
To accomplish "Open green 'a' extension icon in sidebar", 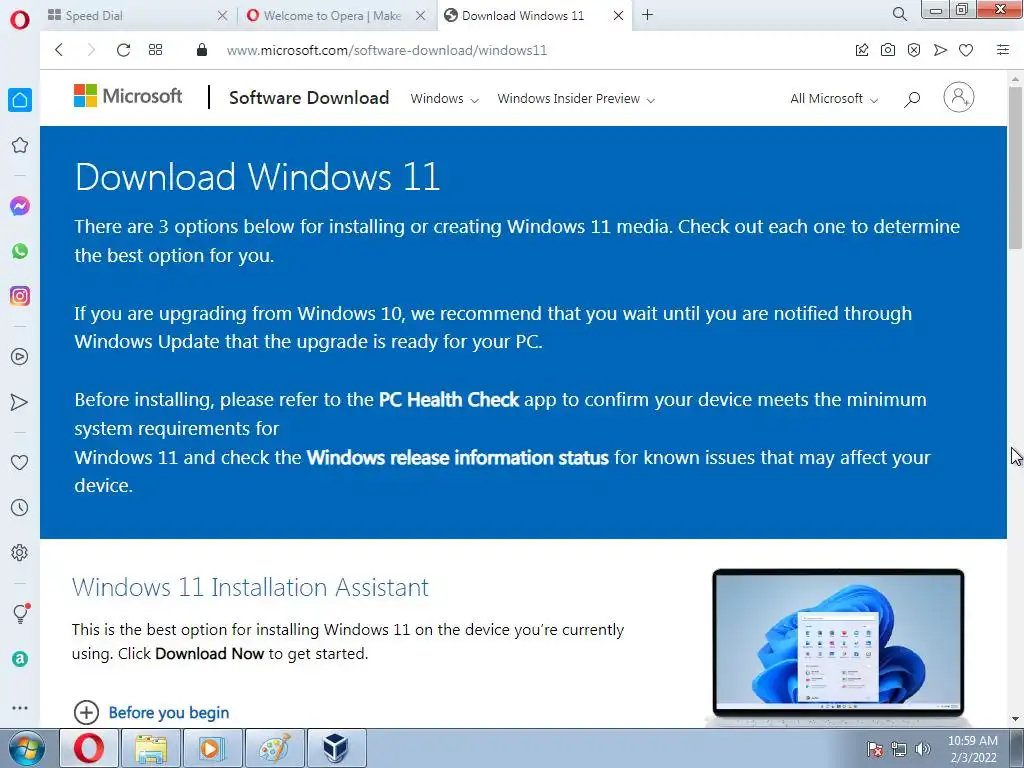I will coord(20,659).
